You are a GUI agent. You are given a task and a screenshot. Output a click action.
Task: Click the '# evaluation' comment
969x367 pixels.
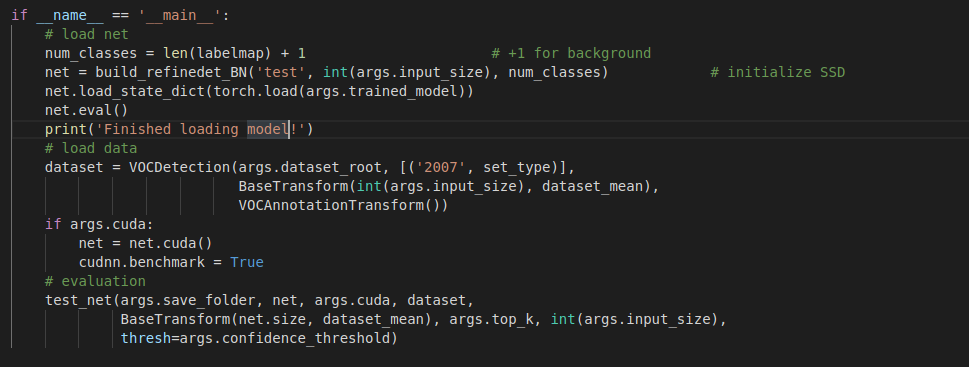pos(95,281)
